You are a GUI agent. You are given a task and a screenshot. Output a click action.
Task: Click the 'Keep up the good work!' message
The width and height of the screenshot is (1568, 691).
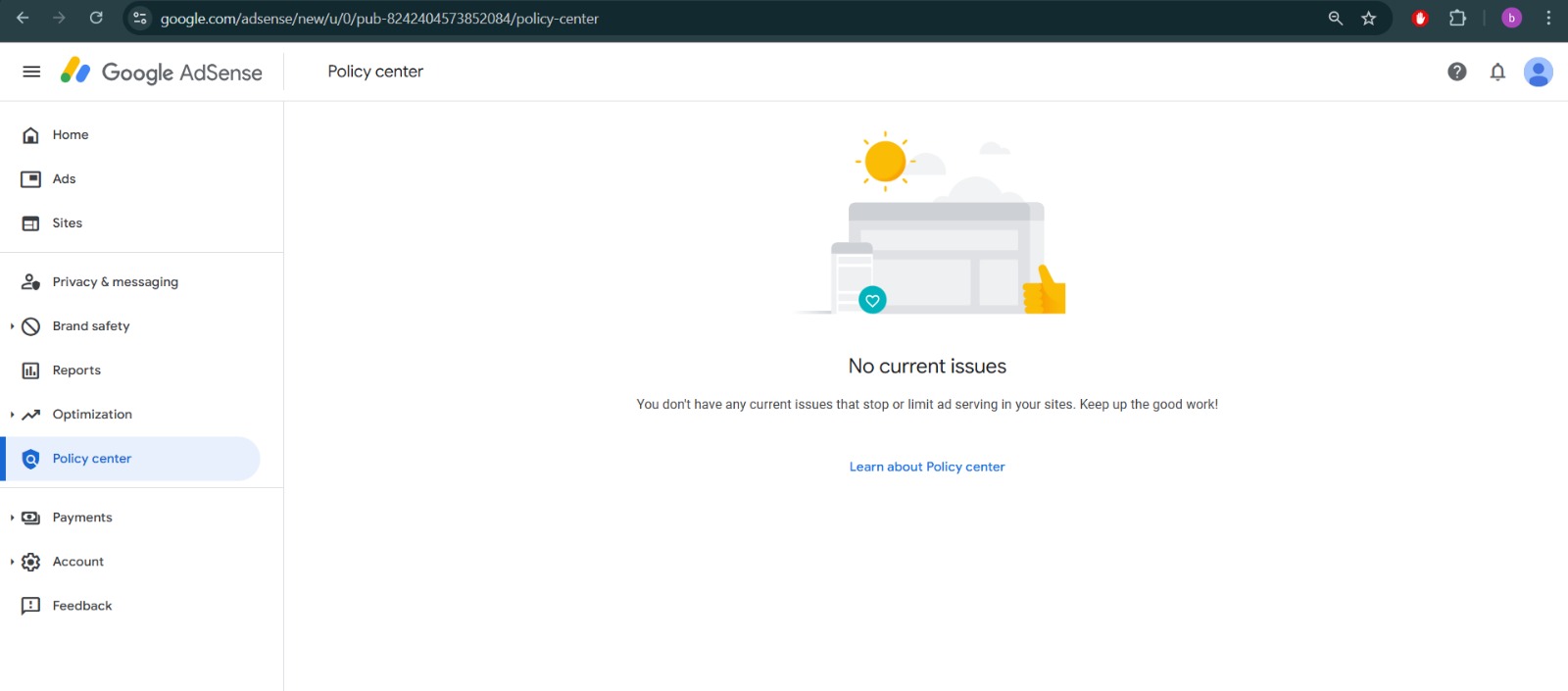(1149, 404)
